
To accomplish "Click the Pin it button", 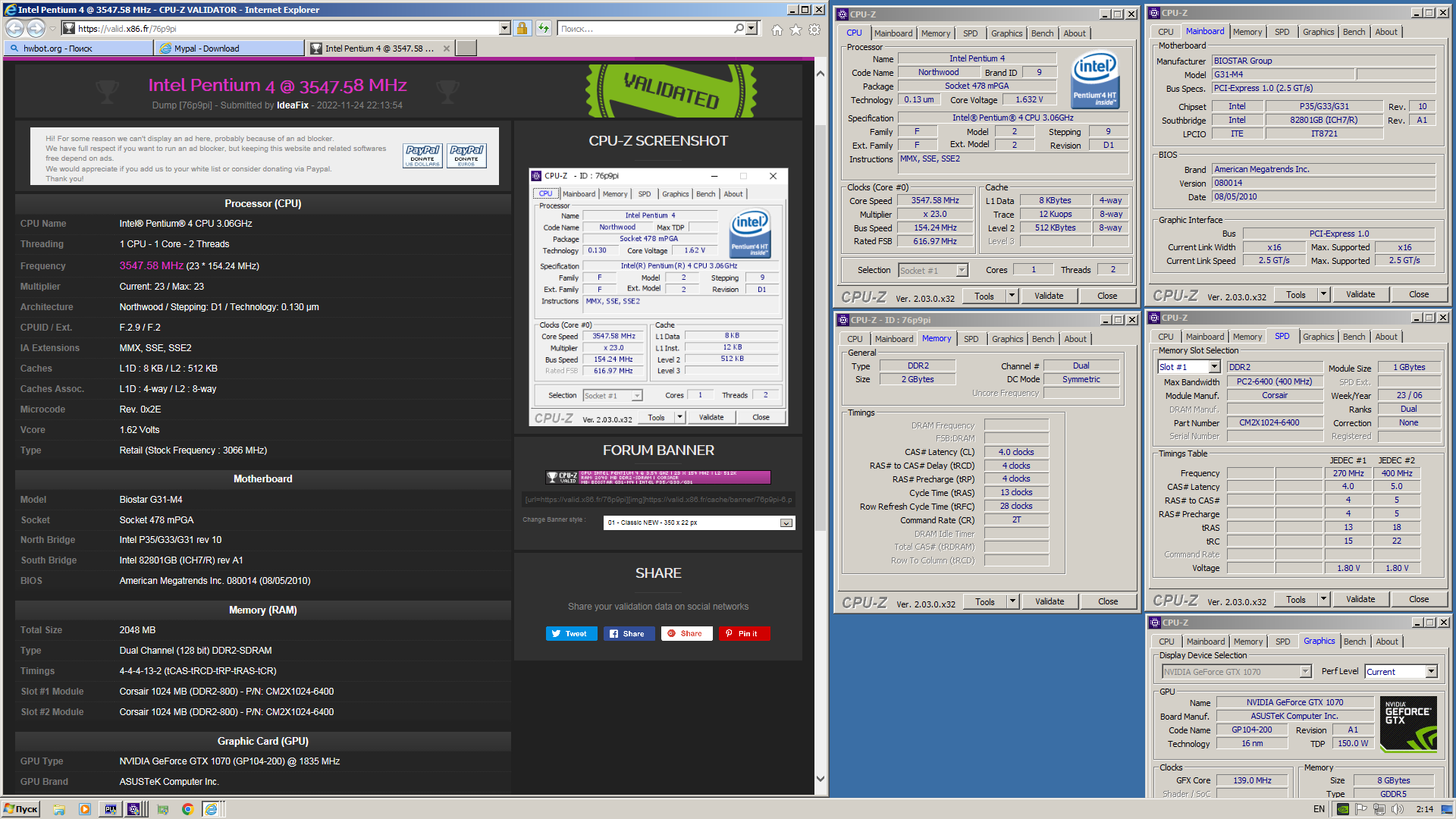I will click(x=744, y=634).
